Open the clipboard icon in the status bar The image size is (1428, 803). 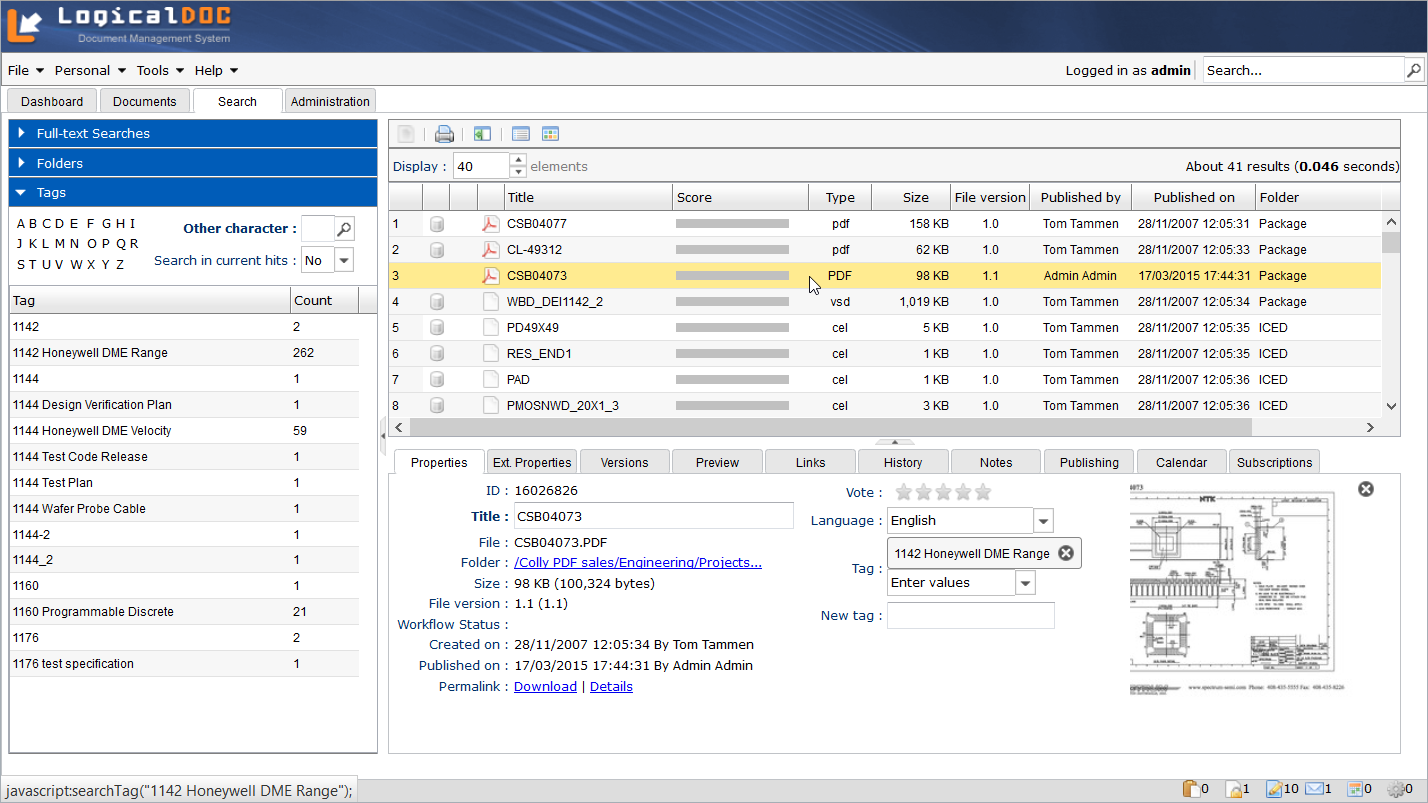coord(1190,789)
